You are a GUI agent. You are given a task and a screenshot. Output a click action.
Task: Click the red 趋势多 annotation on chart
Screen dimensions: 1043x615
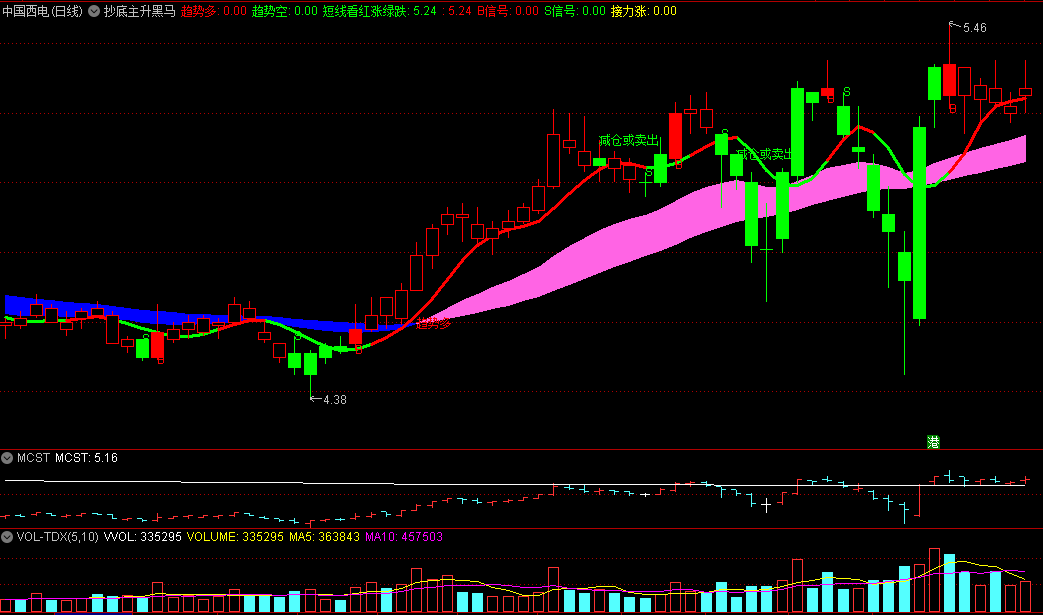[434, 324]
